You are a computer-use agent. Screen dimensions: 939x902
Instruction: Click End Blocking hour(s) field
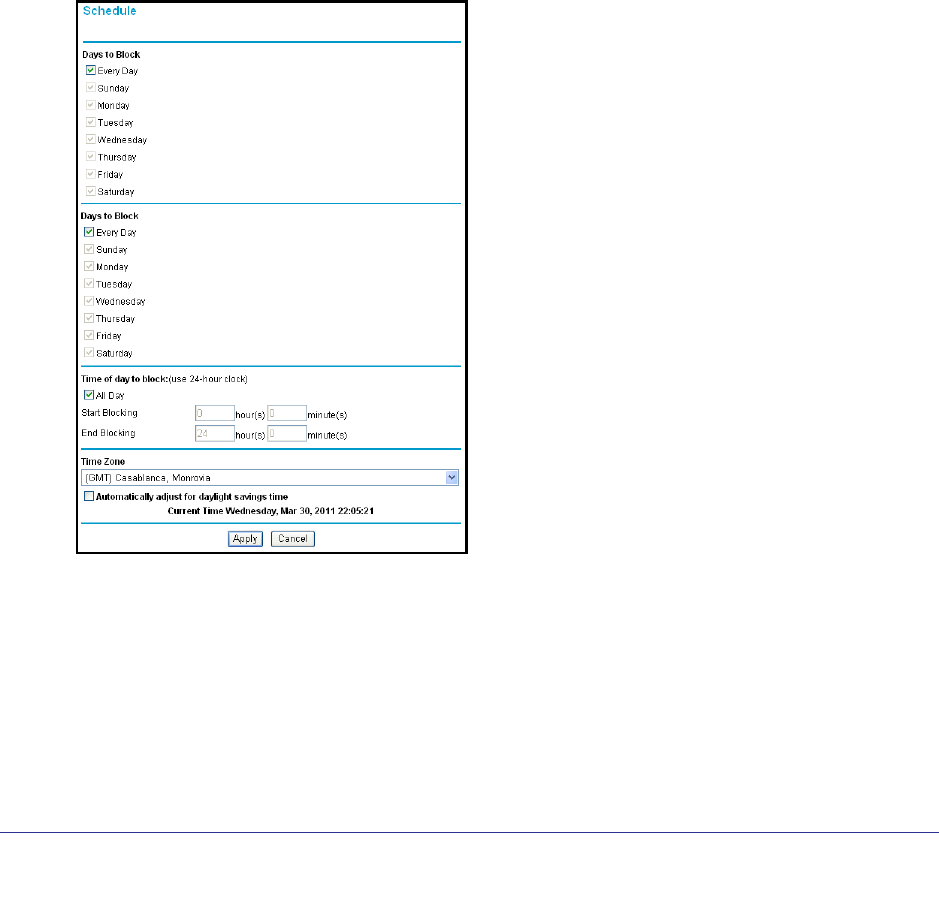[x=214, y=434]
